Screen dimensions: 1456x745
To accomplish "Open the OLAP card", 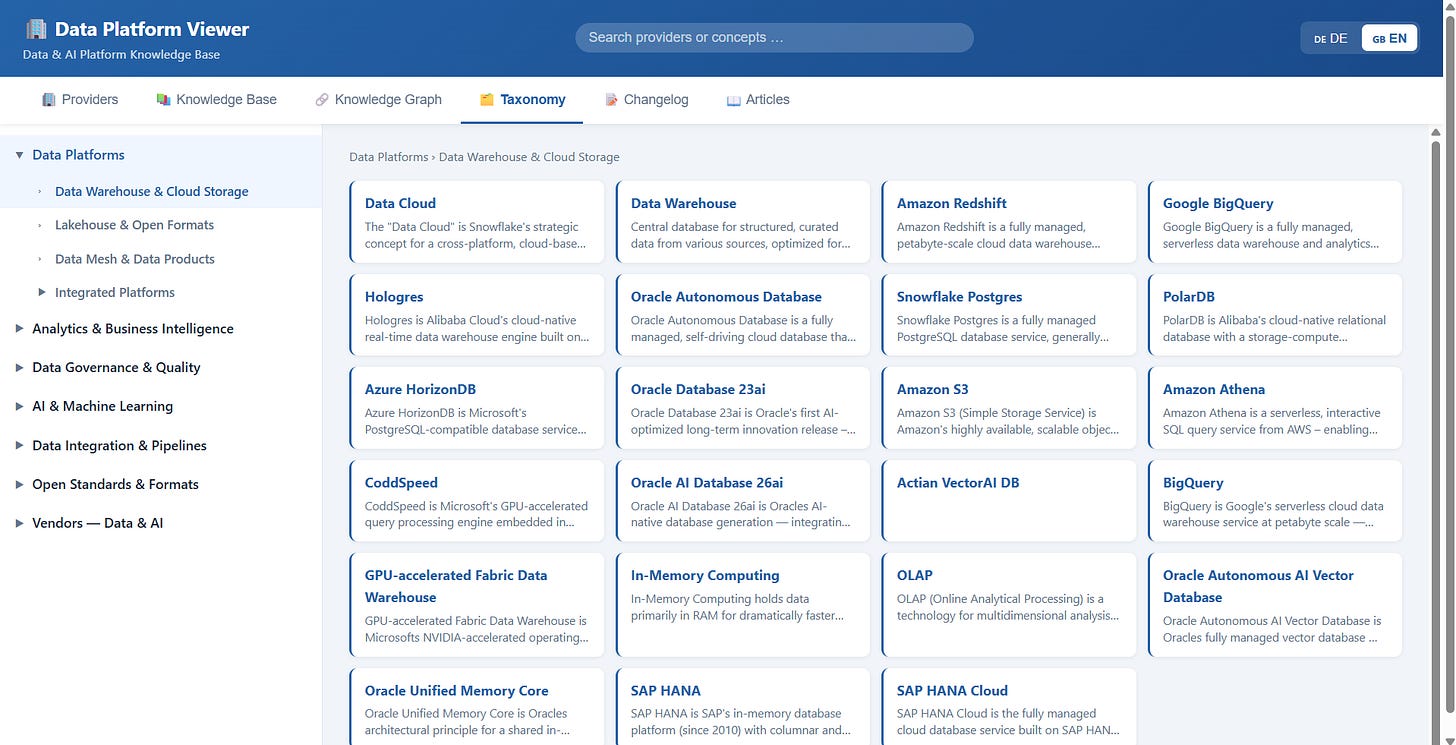I will pos(1009,605).
